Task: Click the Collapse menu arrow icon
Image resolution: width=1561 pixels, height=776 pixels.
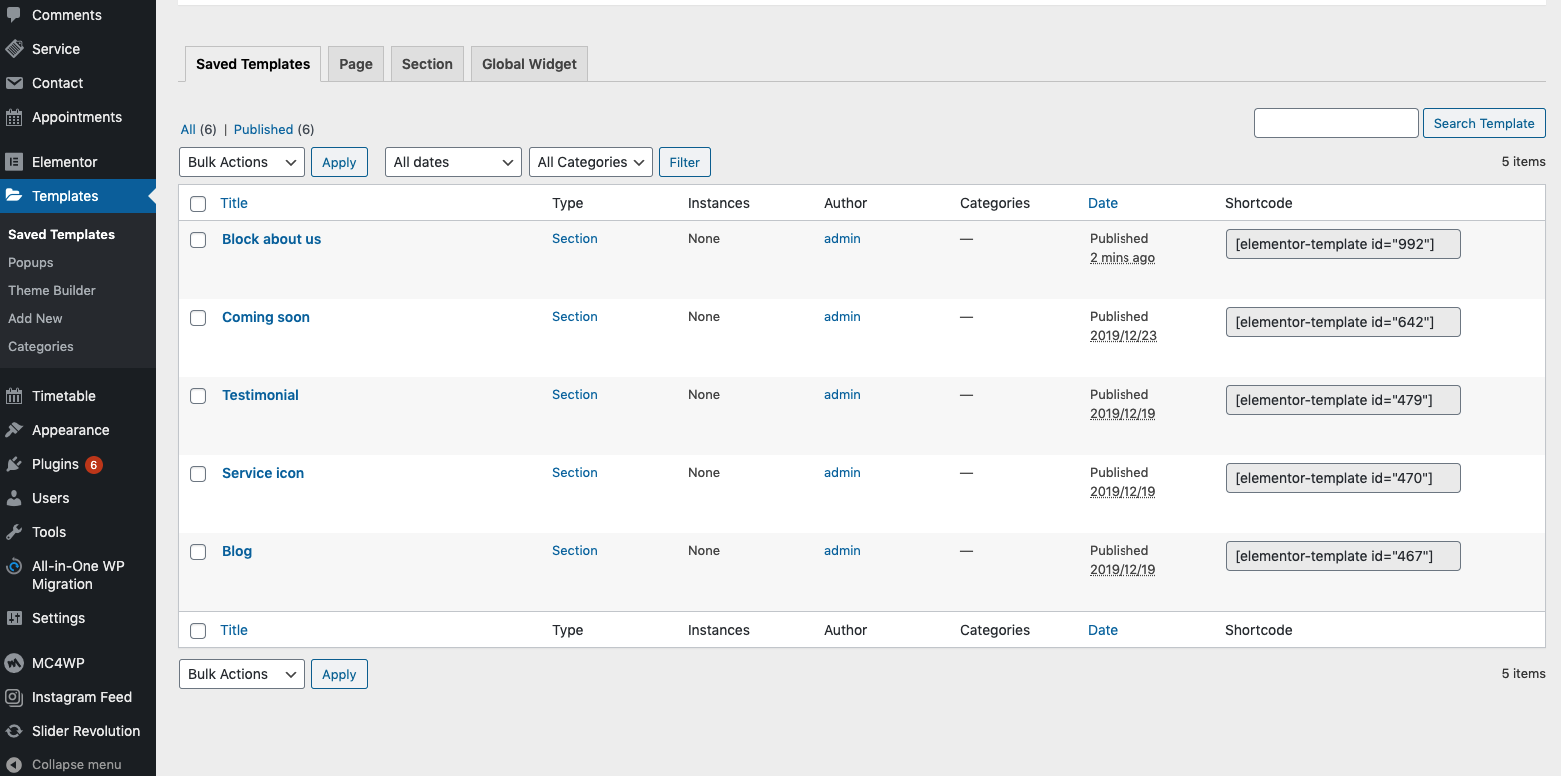Action: point(14,765)
